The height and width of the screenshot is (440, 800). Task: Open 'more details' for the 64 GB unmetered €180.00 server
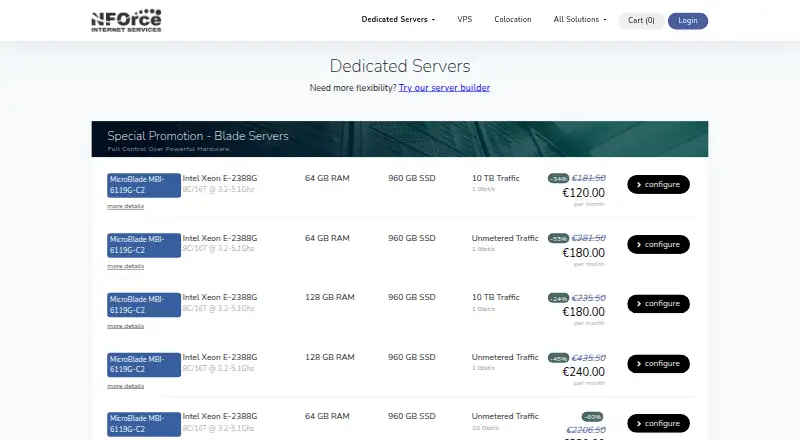[126, 266]
